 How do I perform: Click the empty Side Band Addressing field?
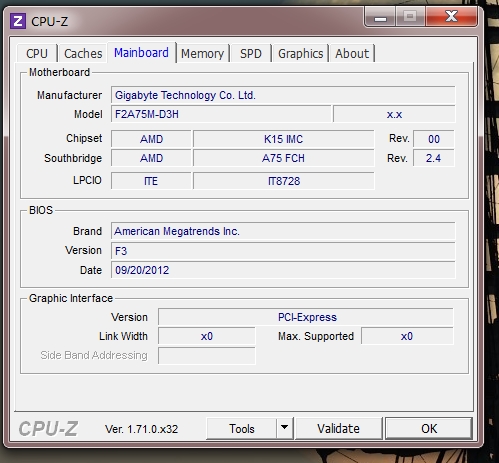pos(207,356)
